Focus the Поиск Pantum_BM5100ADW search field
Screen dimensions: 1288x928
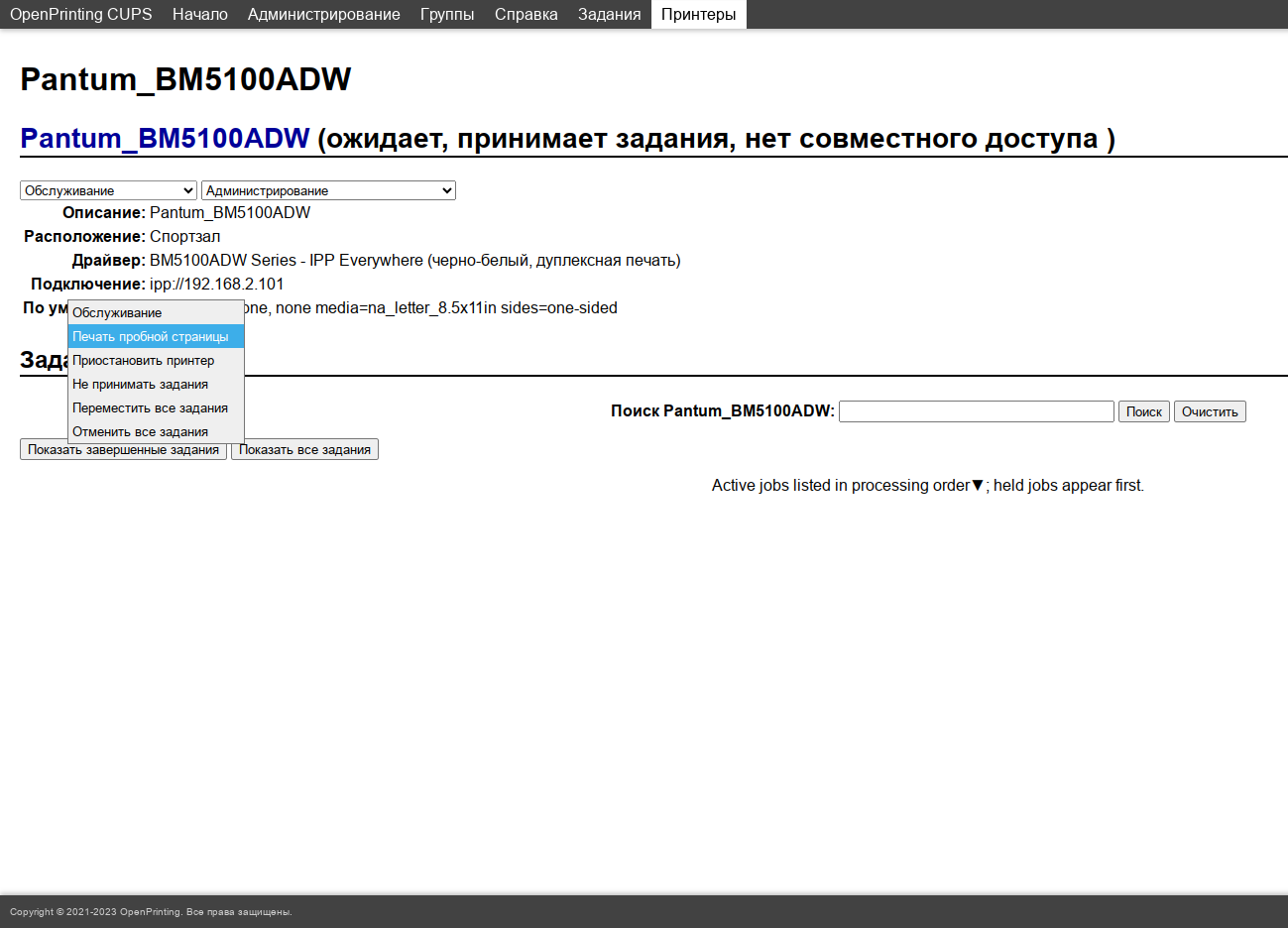click(976, 411)
